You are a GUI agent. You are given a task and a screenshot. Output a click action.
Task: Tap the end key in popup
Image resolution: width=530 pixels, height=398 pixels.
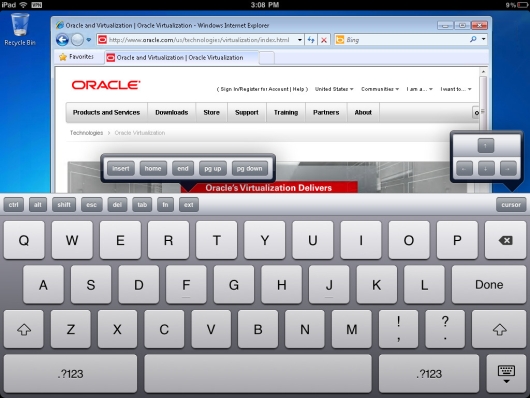(x=183, y=168)
